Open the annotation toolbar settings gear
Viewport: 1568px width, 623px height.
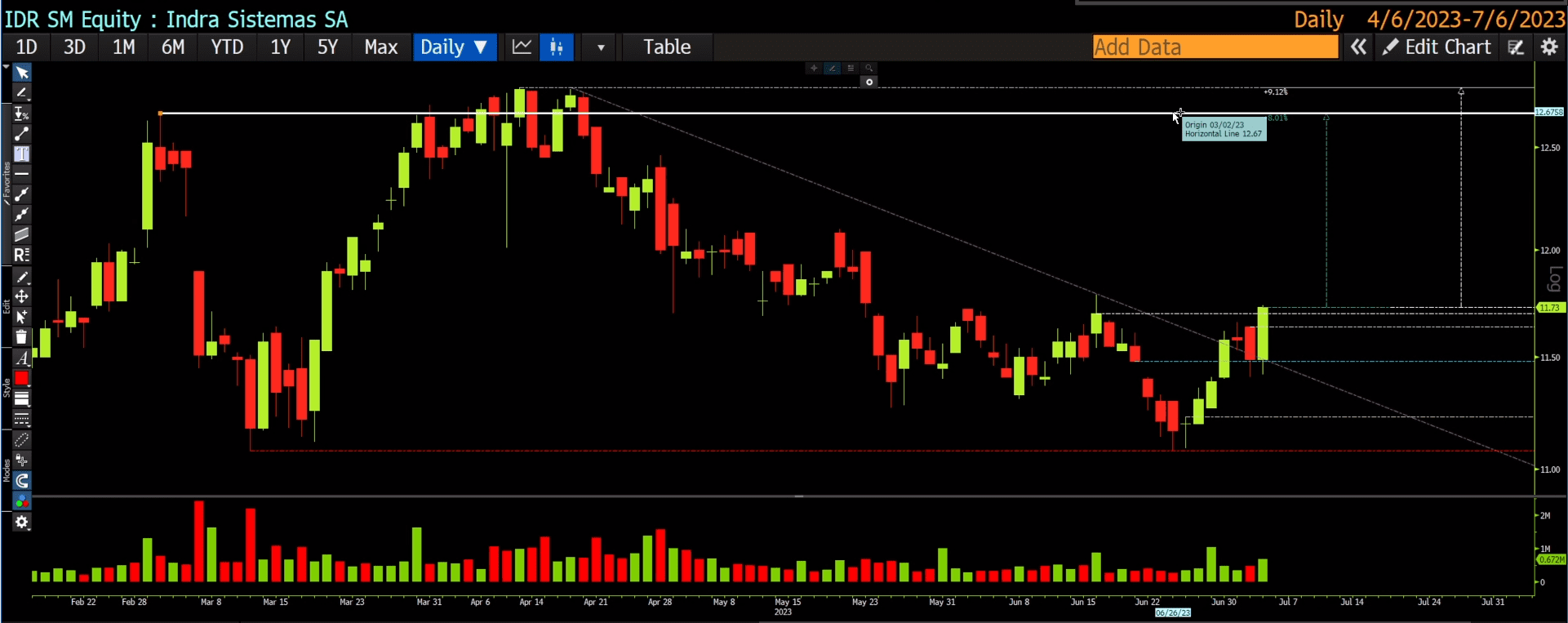[22, 523]
